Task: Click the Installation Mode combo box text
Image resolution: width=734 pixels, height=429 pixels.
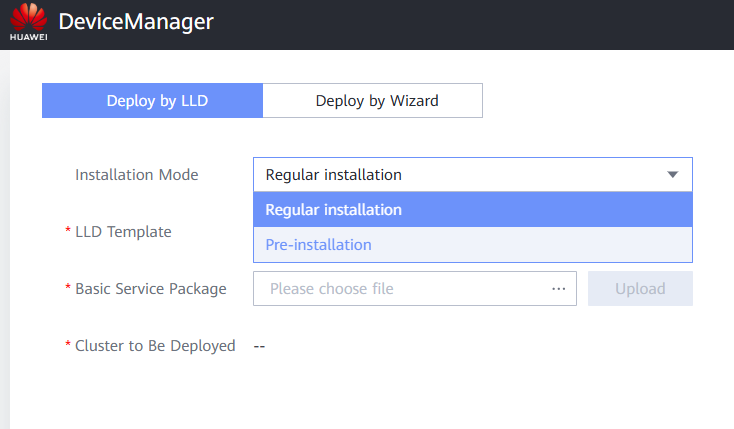Action: point(334,175)
